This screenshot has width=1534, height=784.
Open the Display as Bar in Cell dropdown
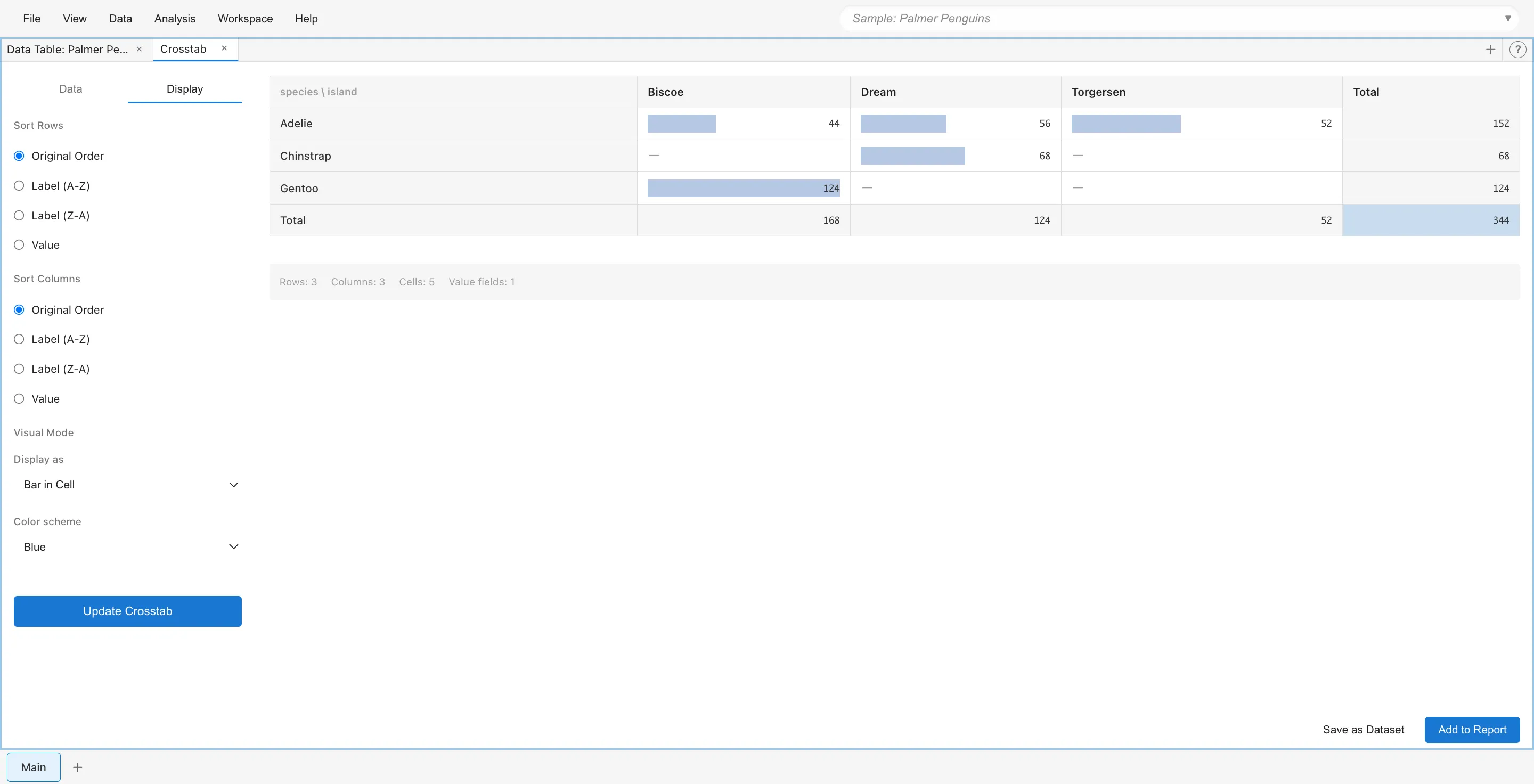[127, 485]
